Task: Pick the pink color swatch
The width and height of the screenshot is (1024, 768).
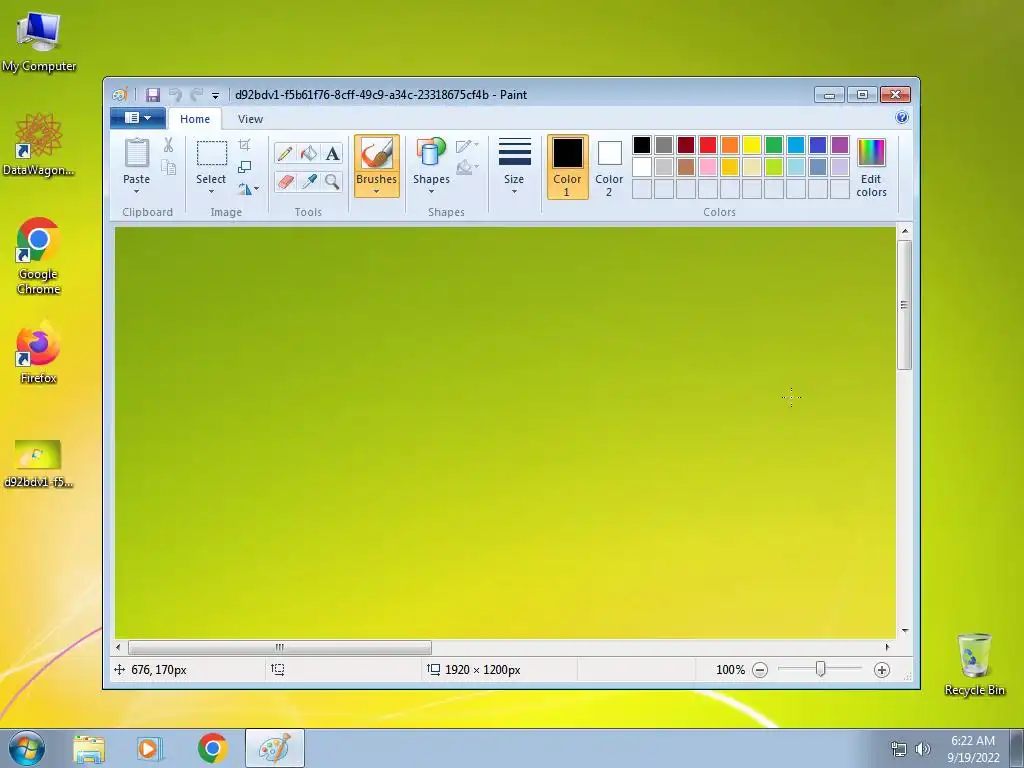Action: click(708, 167)
